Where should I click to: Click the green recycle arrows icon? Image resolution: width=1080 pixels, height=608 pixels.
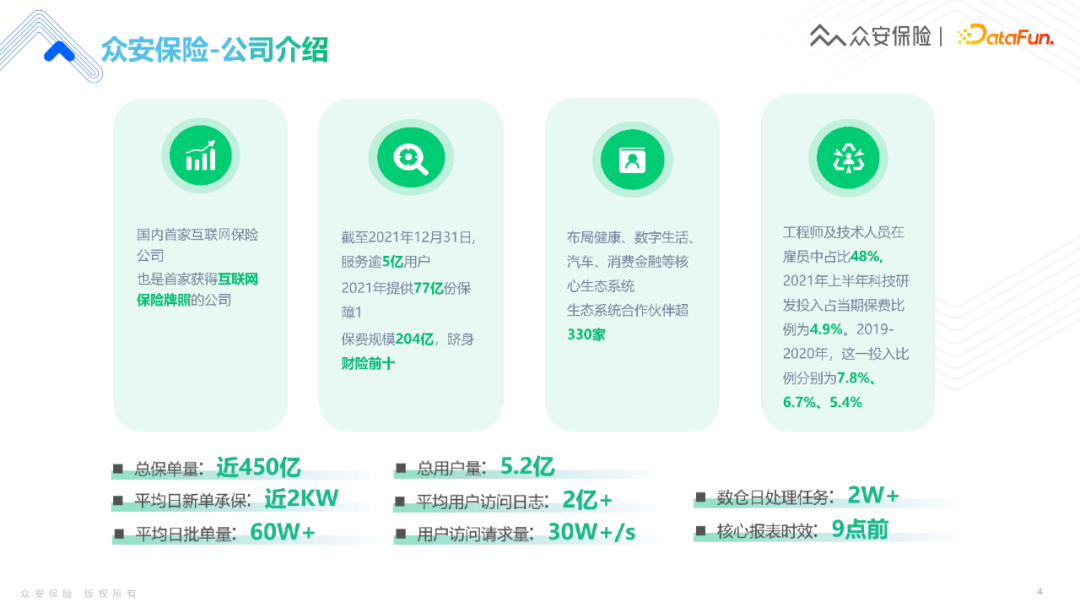point(848,158)
